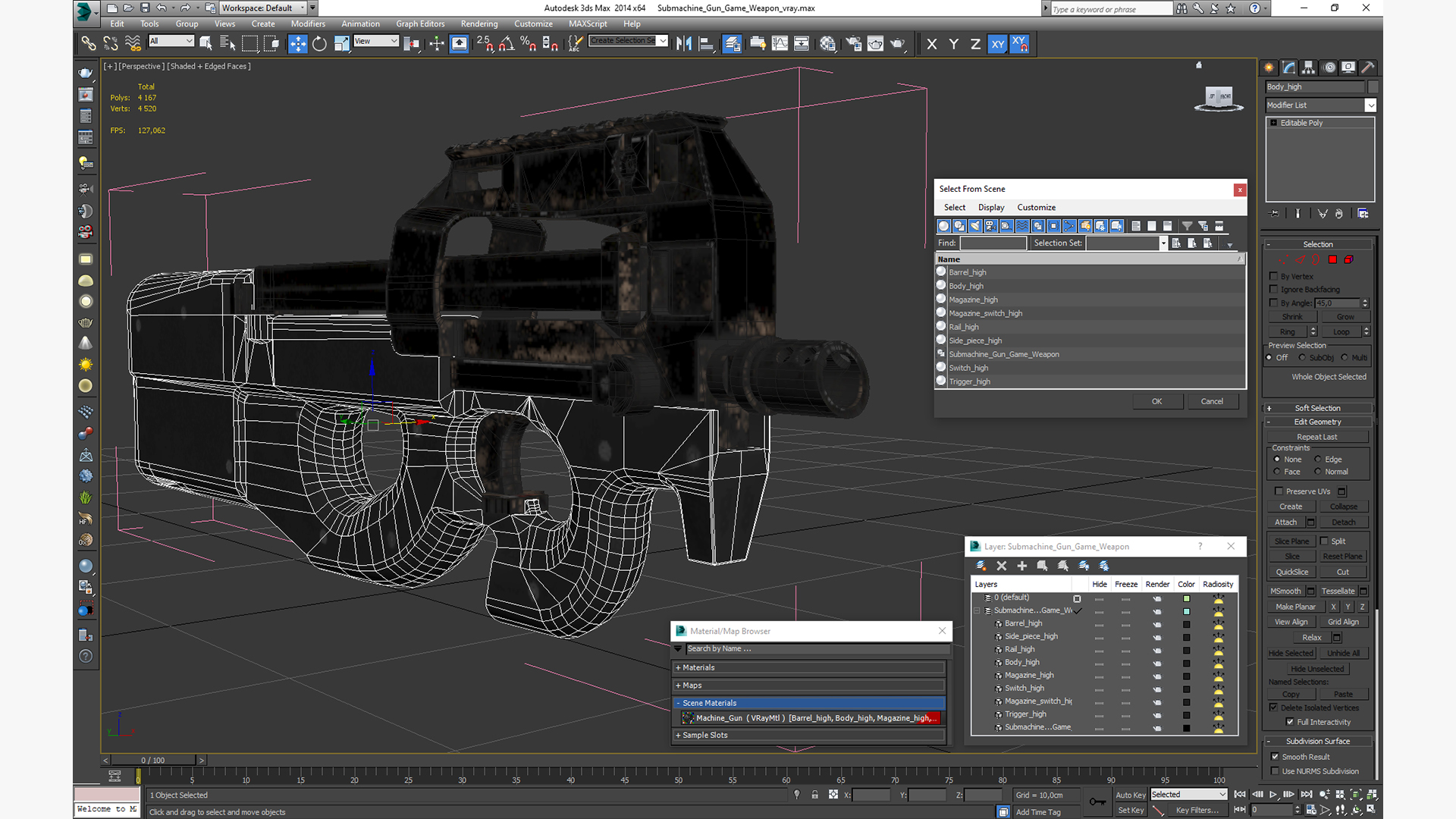
Task: Add selected objects to layer icon
Action: tap(1022, 566)
